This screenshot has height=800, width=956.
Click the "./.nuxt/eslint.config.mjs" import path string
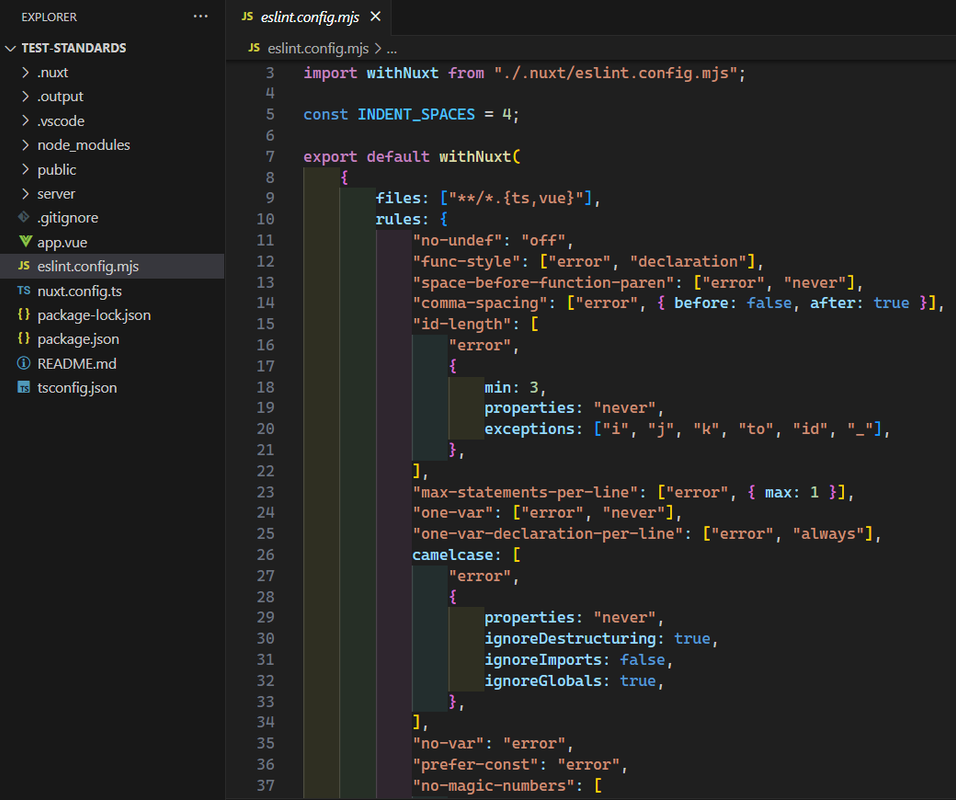[615, 73]
